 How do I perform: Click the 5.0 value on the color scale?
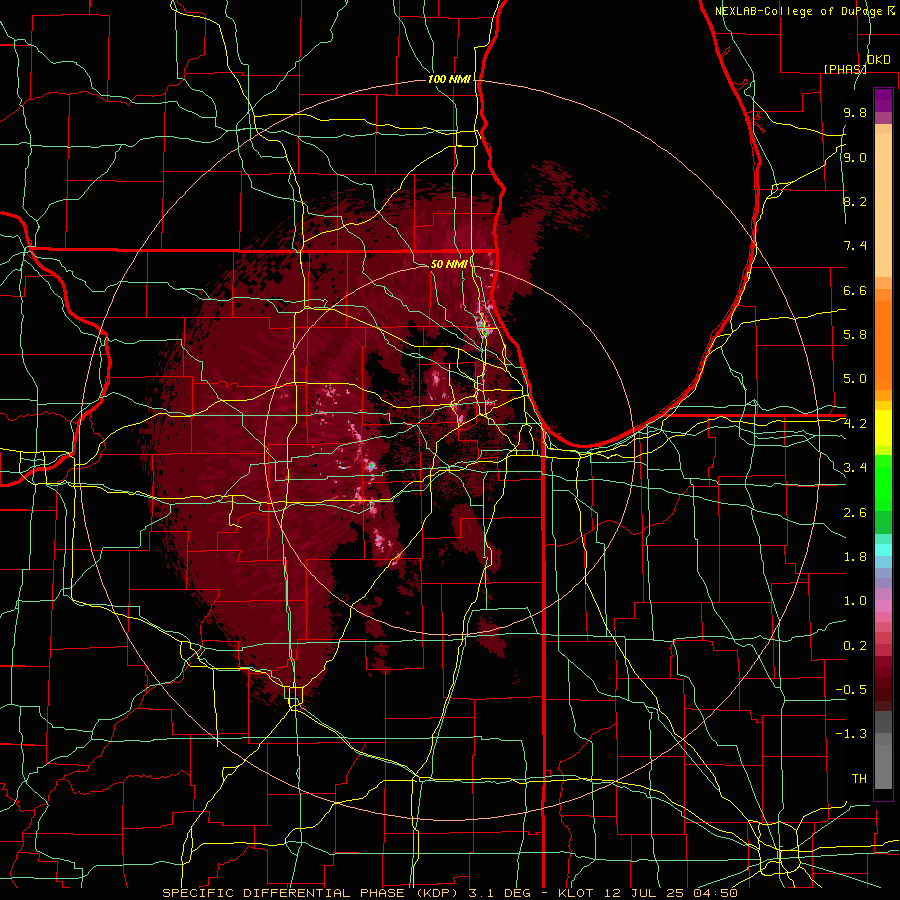[855, 379]
